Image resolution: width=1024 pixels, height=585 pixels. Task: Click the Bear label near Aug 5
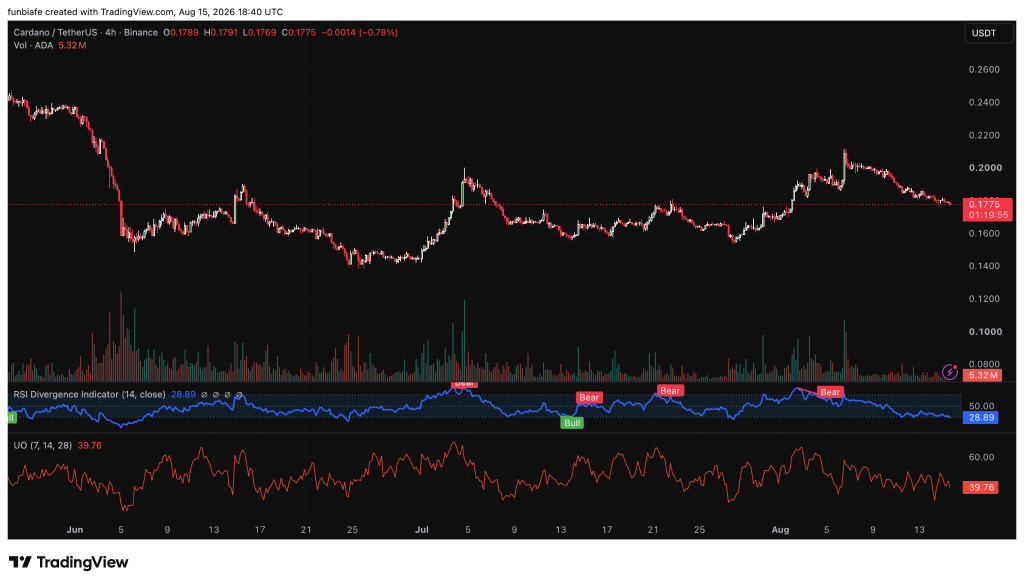pos(830,392)
